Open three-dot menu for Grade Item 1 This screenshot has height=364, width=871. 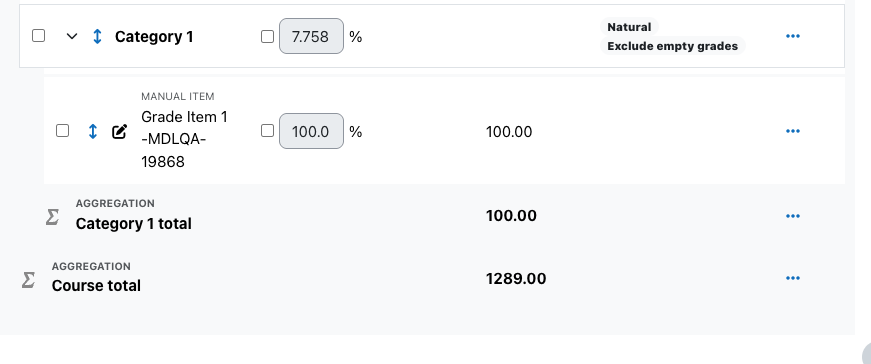(x=793, y=131)
